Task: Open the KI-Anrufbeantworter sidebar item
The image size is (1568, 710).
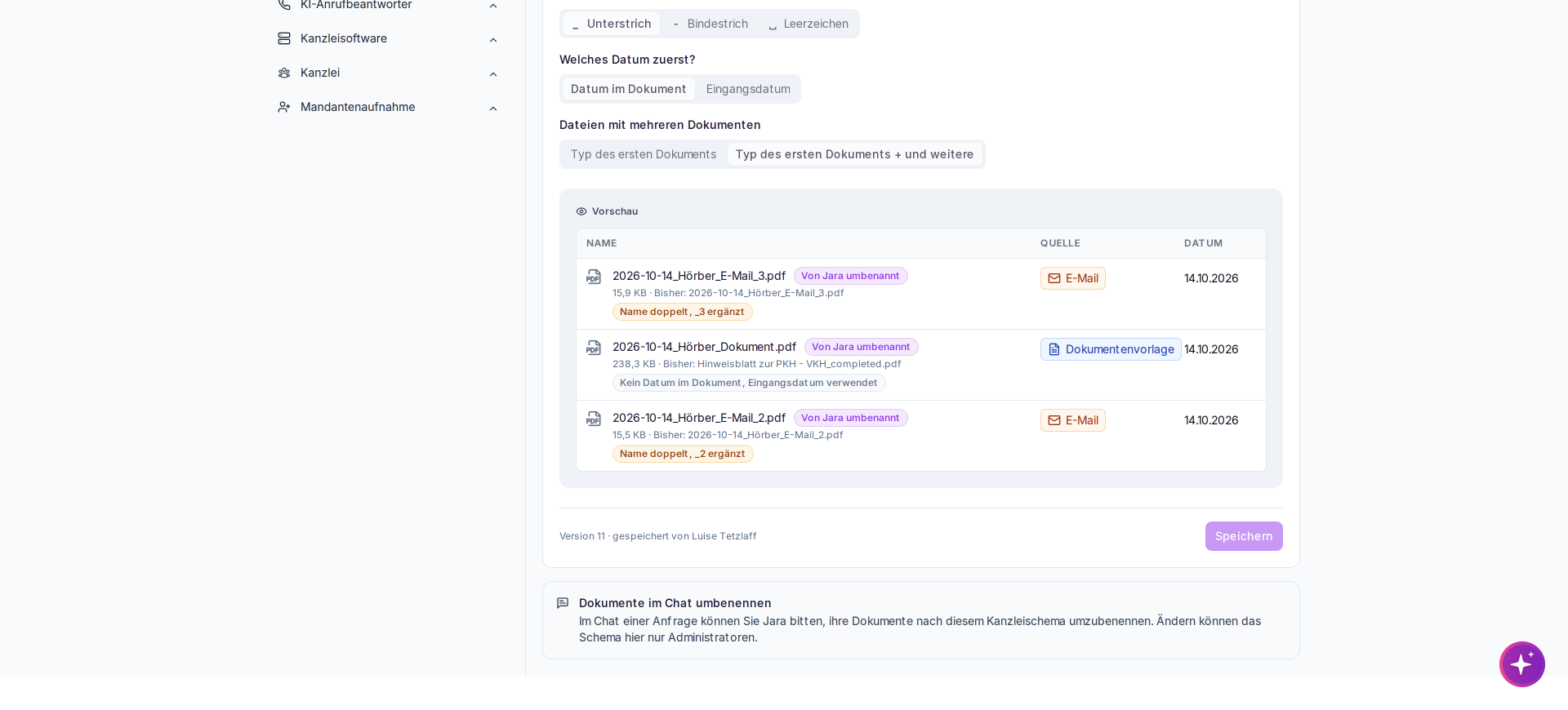Action: (389, 6)
